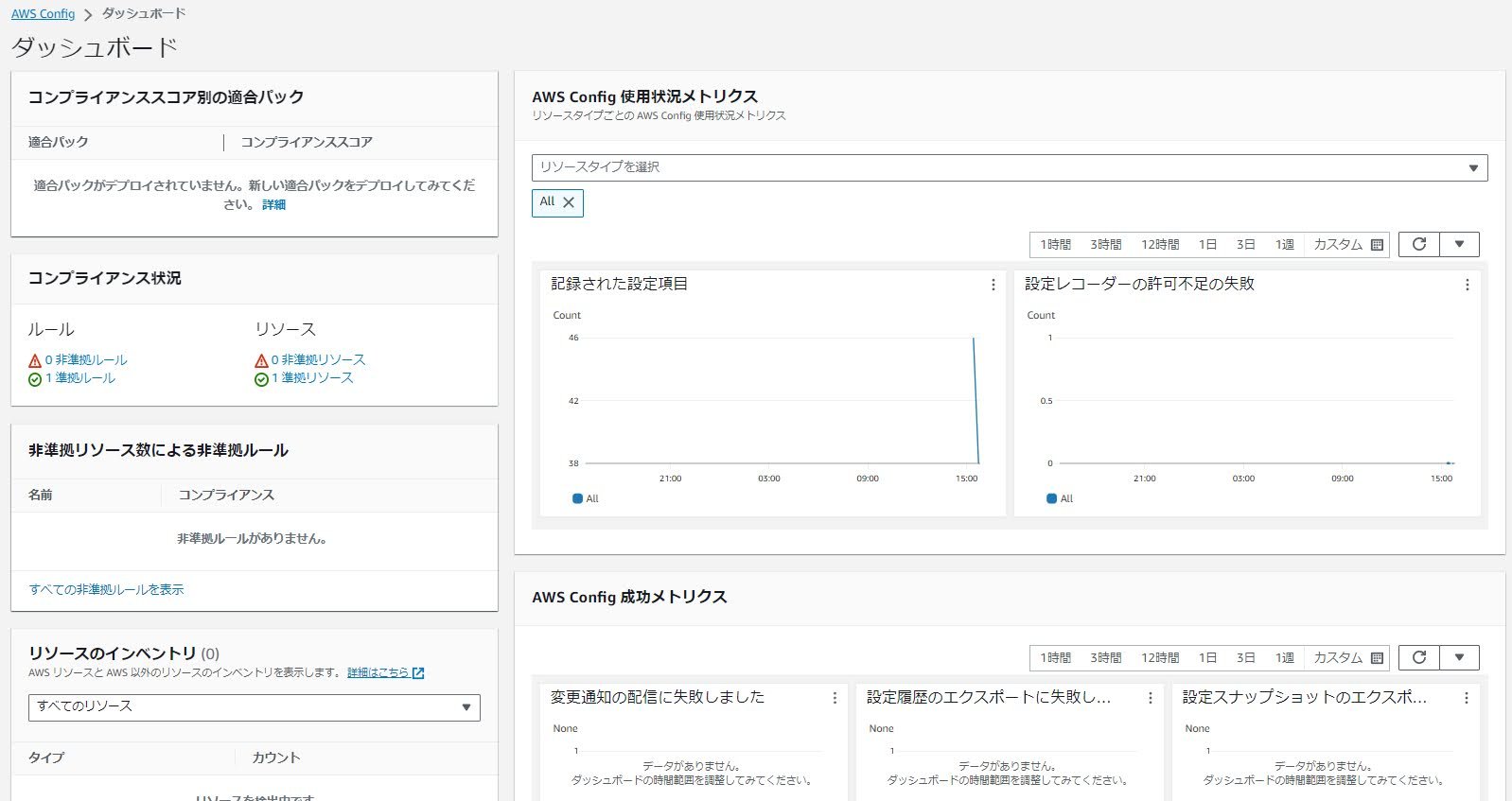Click the green check icon beside 準拠リソース
Viewport: 1512px width, 801px height.
tap(261, 379)
